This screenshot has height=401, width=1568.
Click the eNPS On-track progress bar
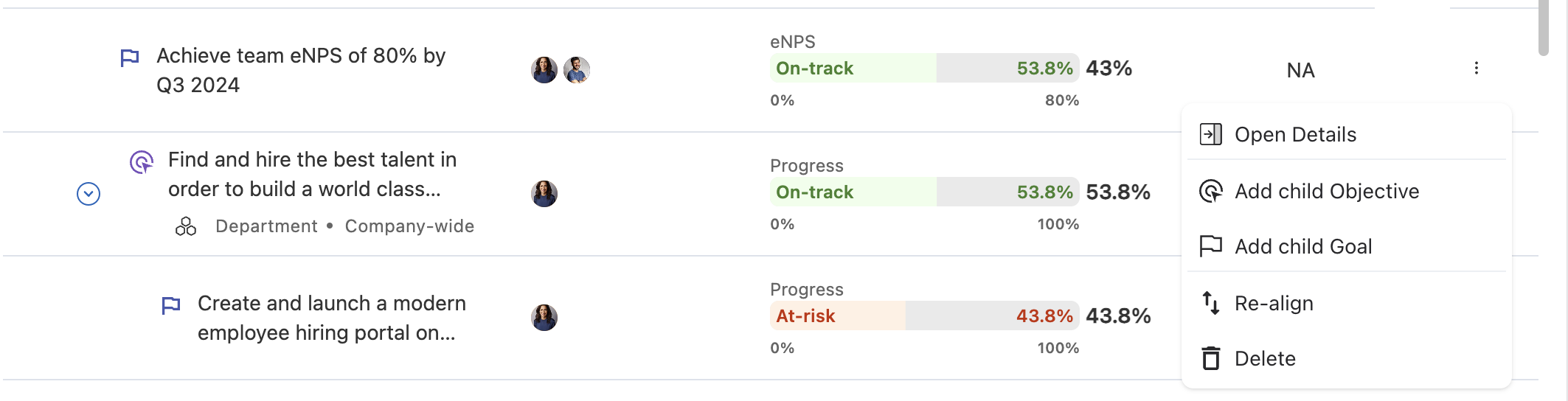point(923,69)
